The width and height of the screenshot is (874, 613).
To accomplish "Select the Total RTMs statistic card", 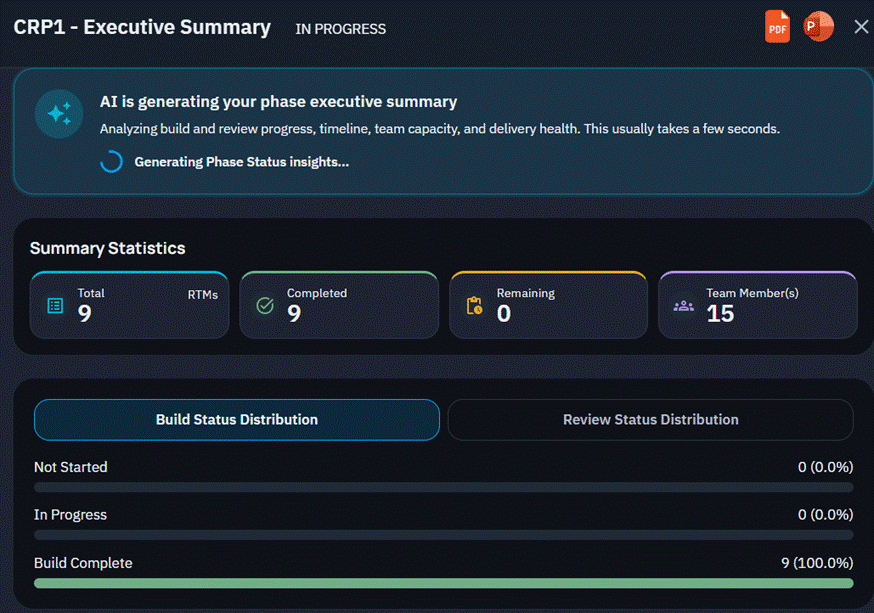I will (129, 305).
